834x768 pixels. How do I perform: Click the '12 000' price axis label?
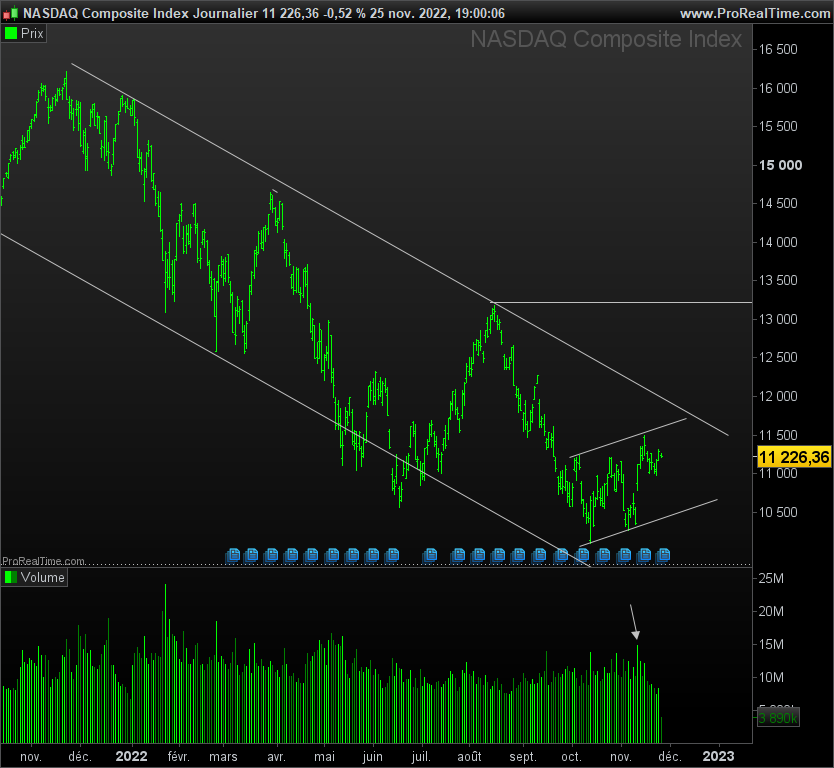[x=778, y=397]
